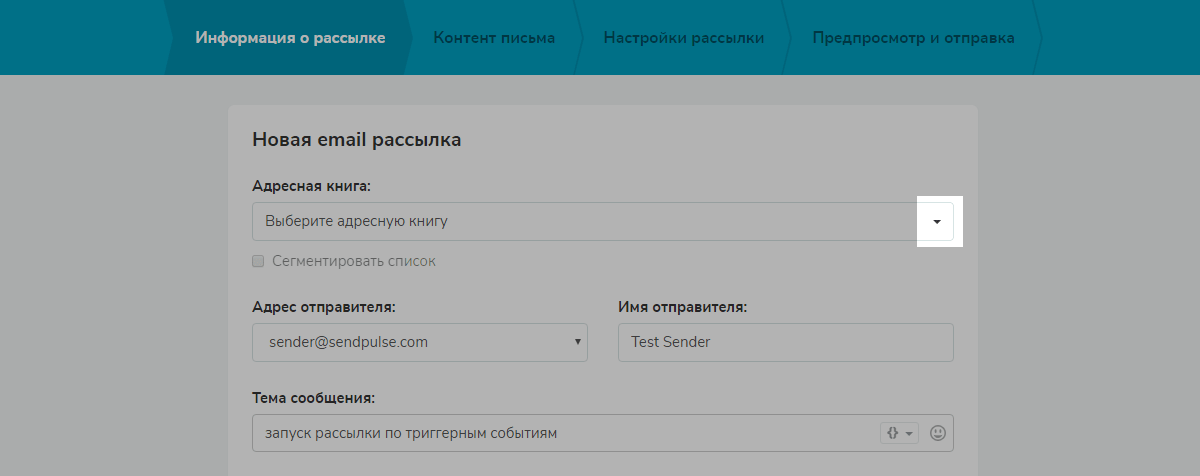This screenshot has height=476, width=1200.
Task: Click the 'Имя отправителя:' label
Action: 682,306
